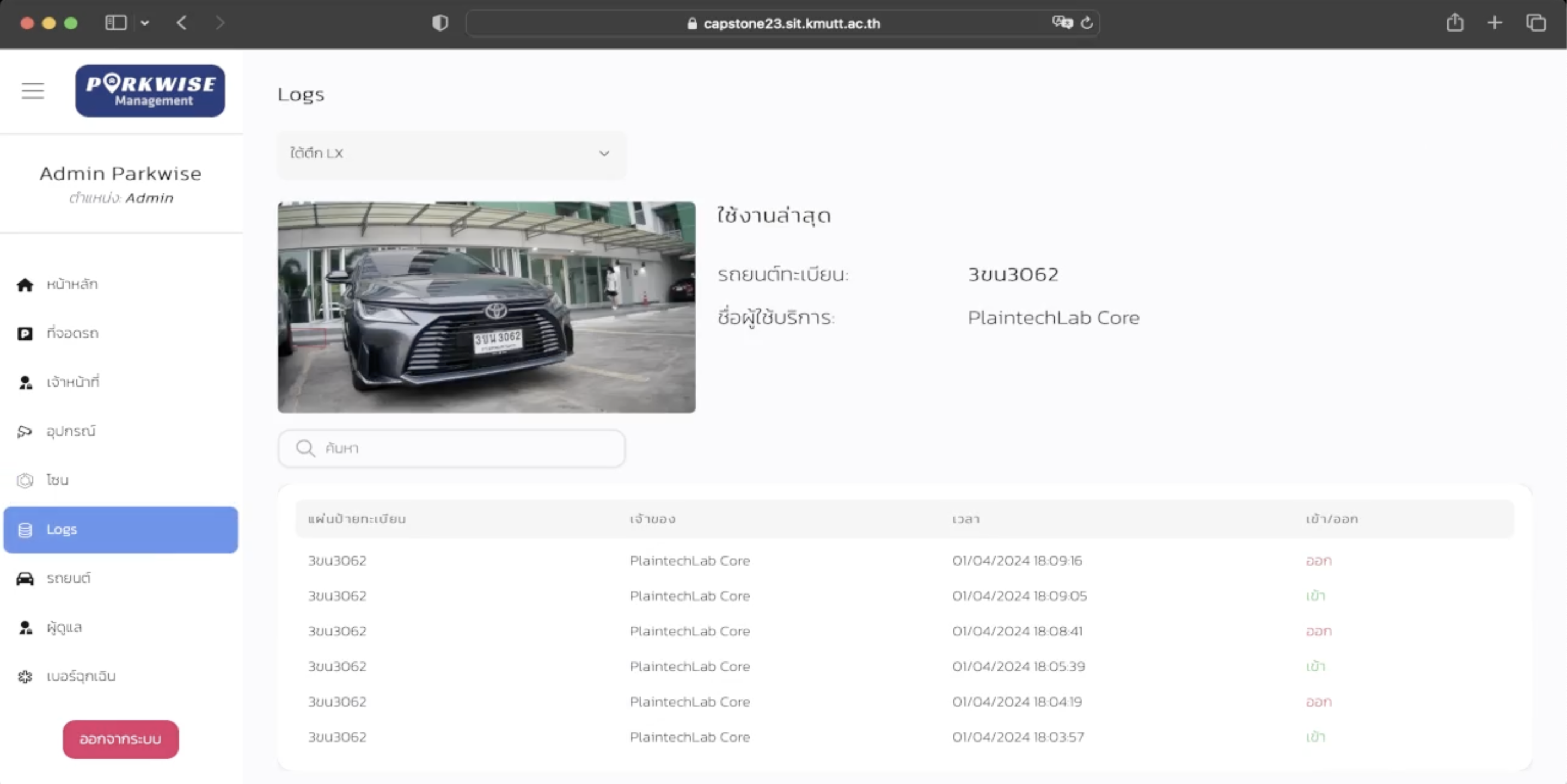1567x784 pixels.
Task: Select the Logs menu item
Action: (120, 529)
